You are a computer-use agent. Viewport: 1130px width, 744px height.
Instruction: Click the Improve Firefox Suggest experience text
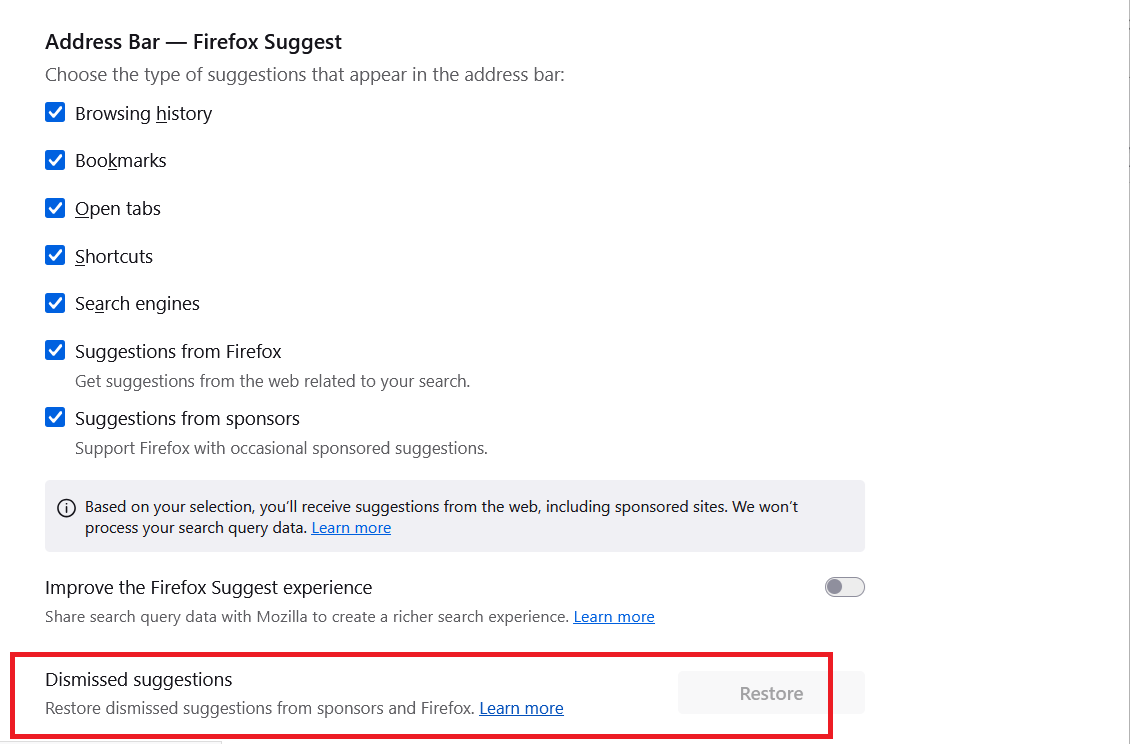point(208,587)
